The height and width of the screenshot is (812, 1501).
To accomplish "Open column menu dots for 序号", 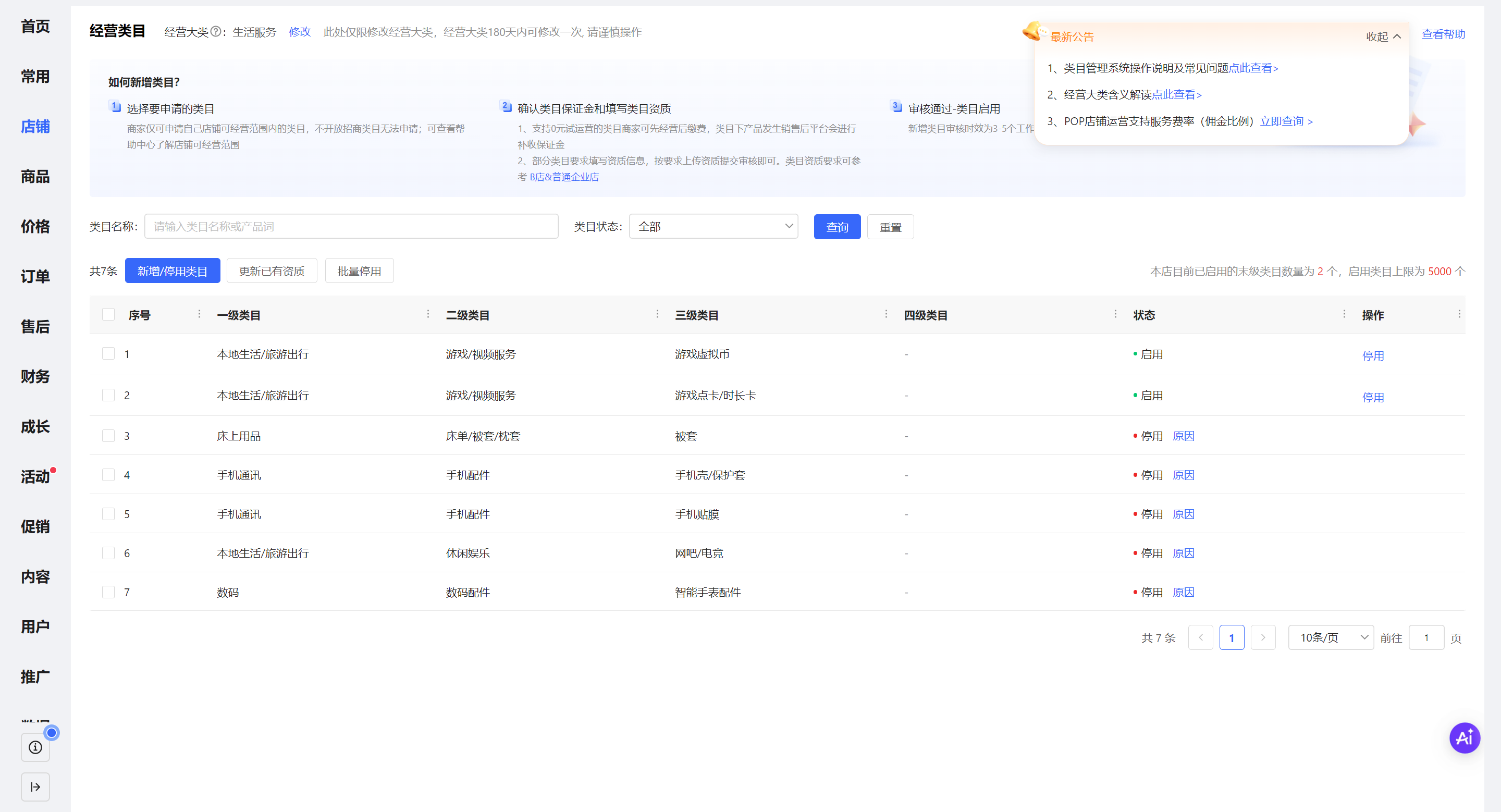I will [x=199, y=314].
